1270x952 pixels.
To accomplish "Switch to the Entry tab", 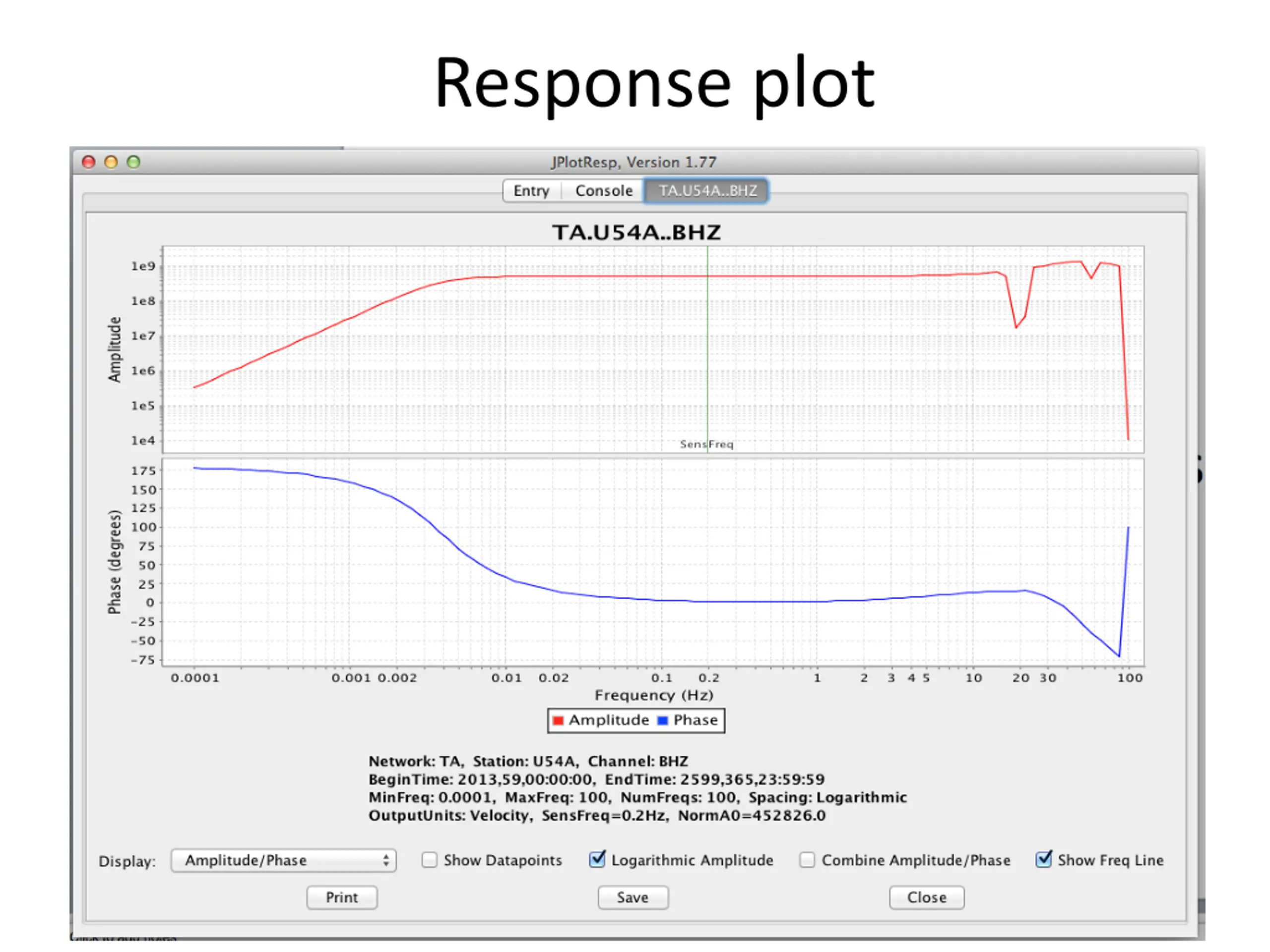I will [x=531, y=190].
